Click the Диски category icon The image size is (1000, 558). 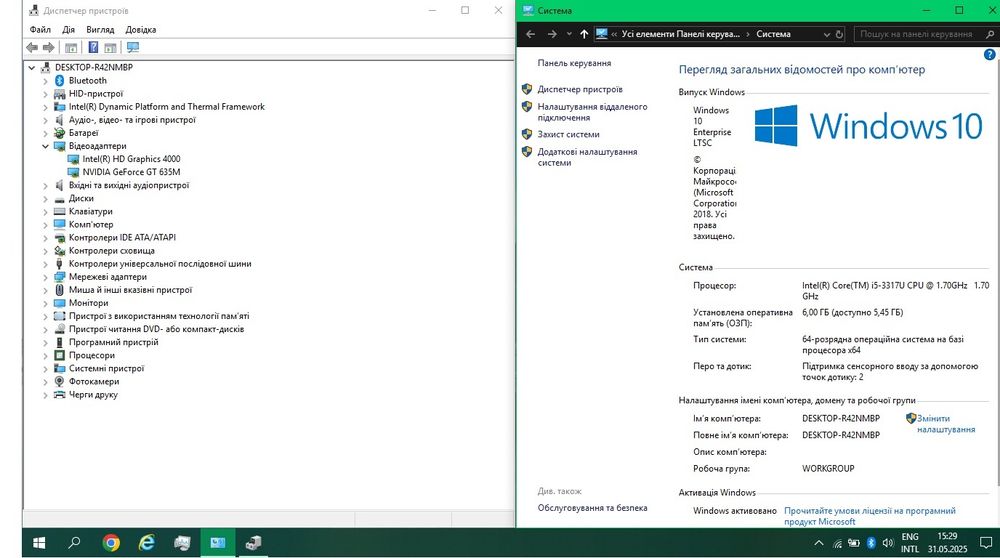(x=59, y=198)
